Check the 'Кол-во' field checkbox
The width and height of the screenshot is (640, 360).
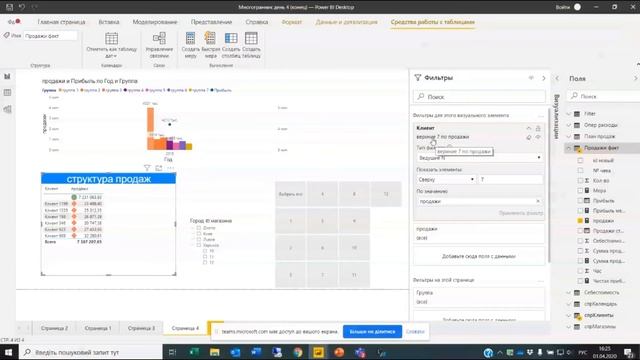[580, 180]
